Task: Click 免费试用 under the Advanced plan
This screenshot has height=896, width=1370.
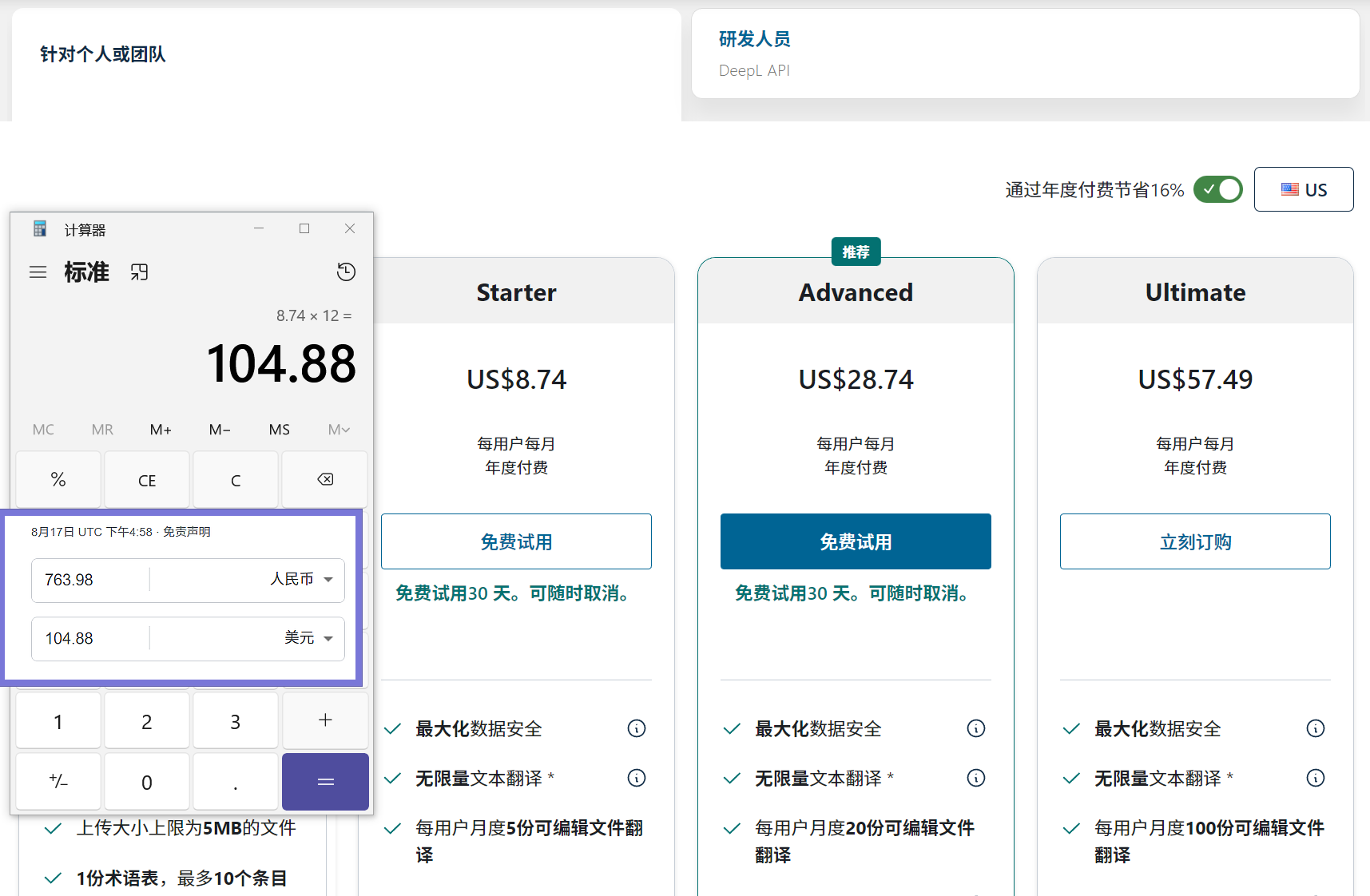Action: coord(855,541)
